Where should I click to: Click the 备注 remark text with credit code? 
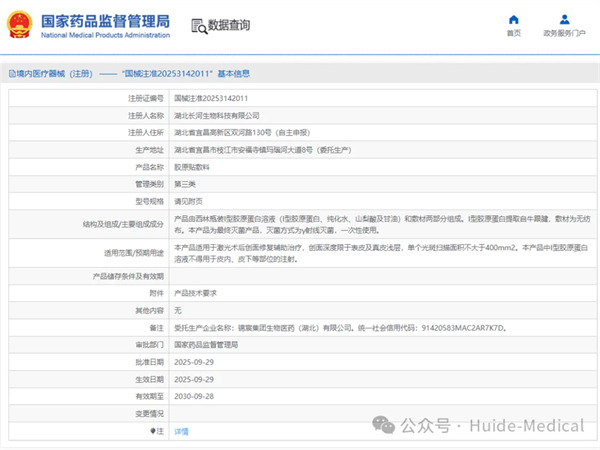pos(340,327)
